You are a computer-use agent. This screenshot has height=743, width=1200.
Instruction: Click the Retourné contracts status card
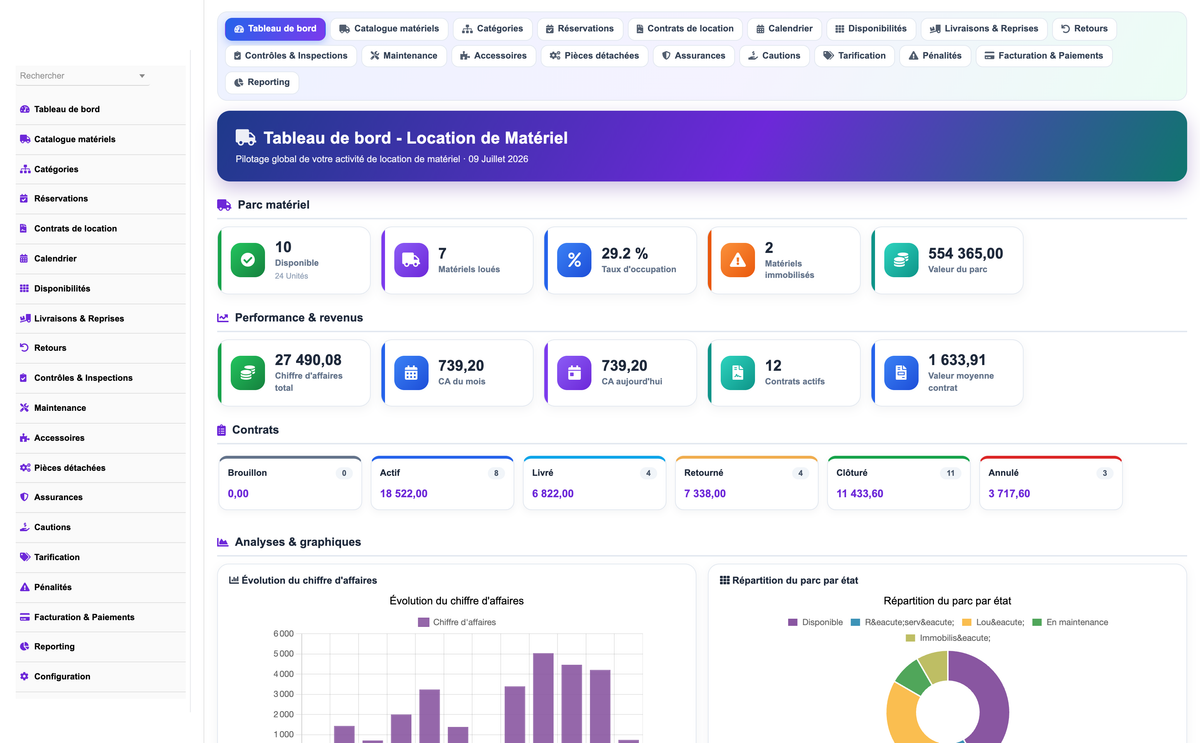coord(746,483)
